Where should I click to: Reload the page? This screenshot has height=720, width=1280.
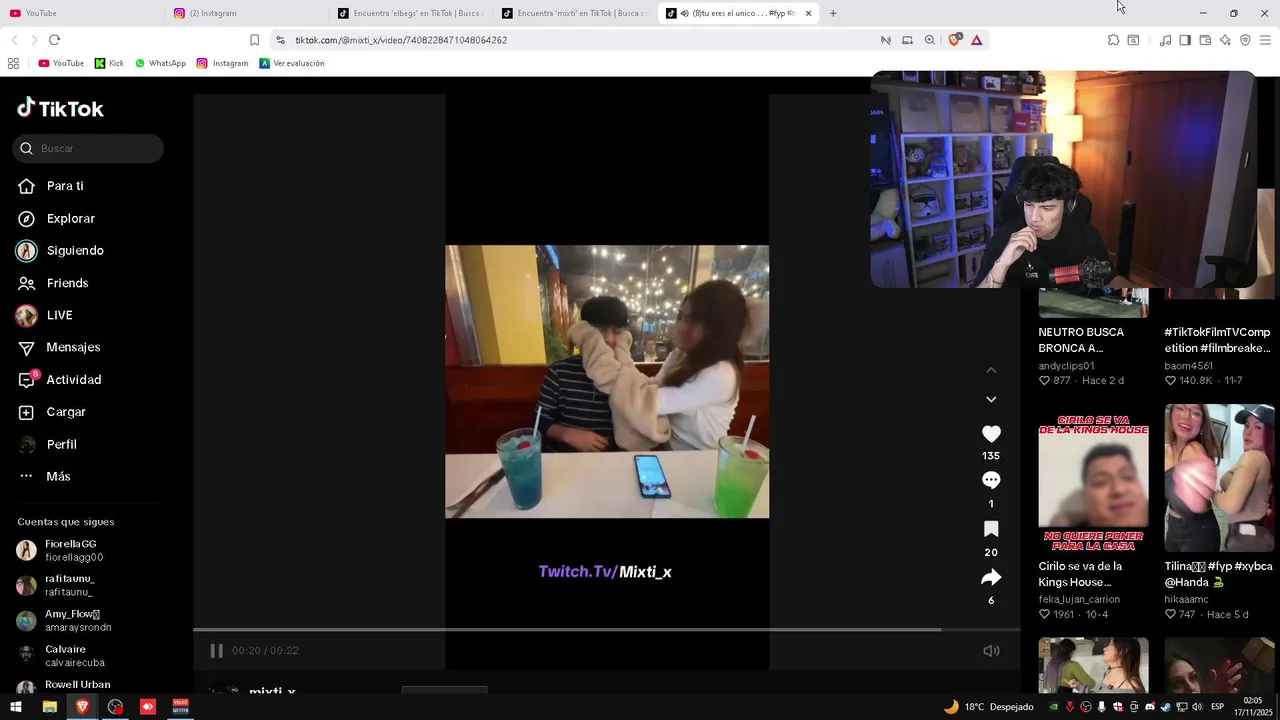pos(54,40)
